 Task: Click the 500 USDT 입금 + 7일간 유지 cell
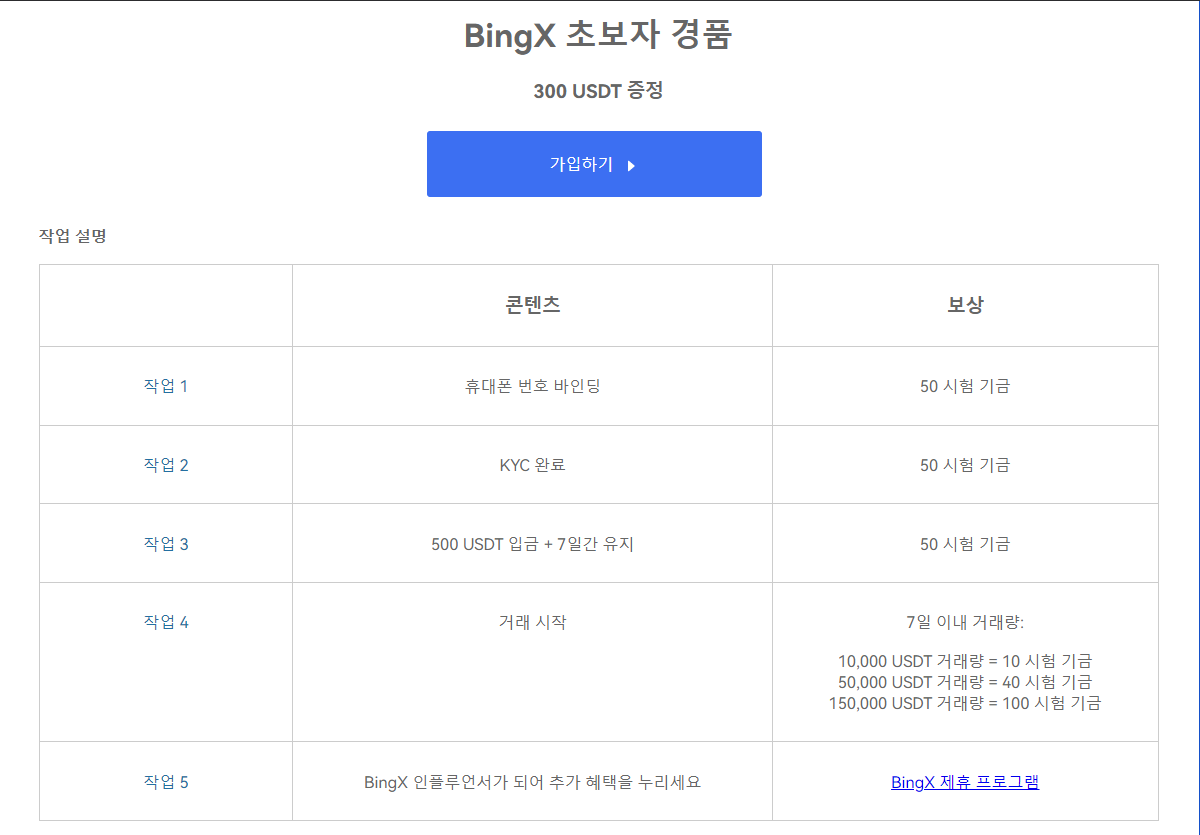click(532, 544)
